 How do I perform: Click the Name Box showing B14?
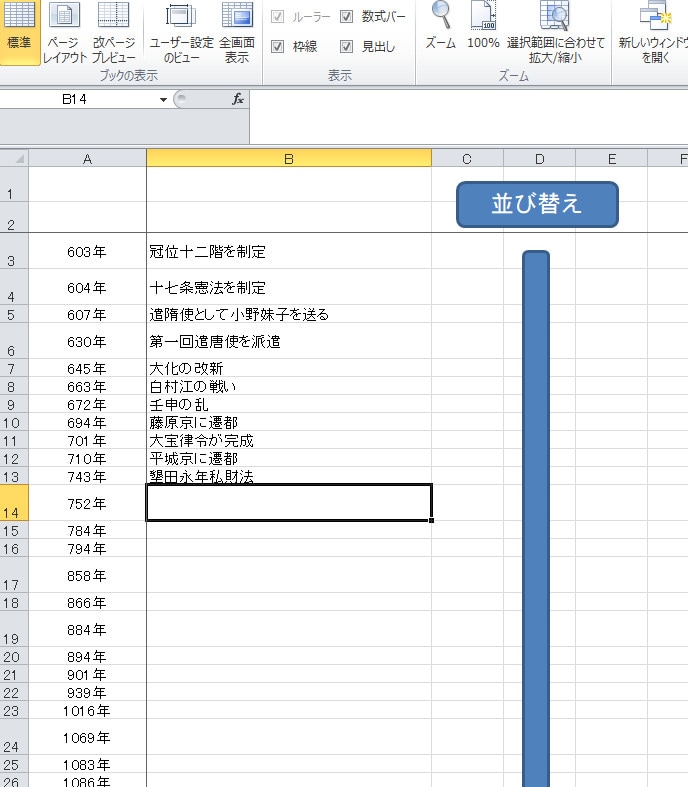pyautogui.click(x=75, y=99)
